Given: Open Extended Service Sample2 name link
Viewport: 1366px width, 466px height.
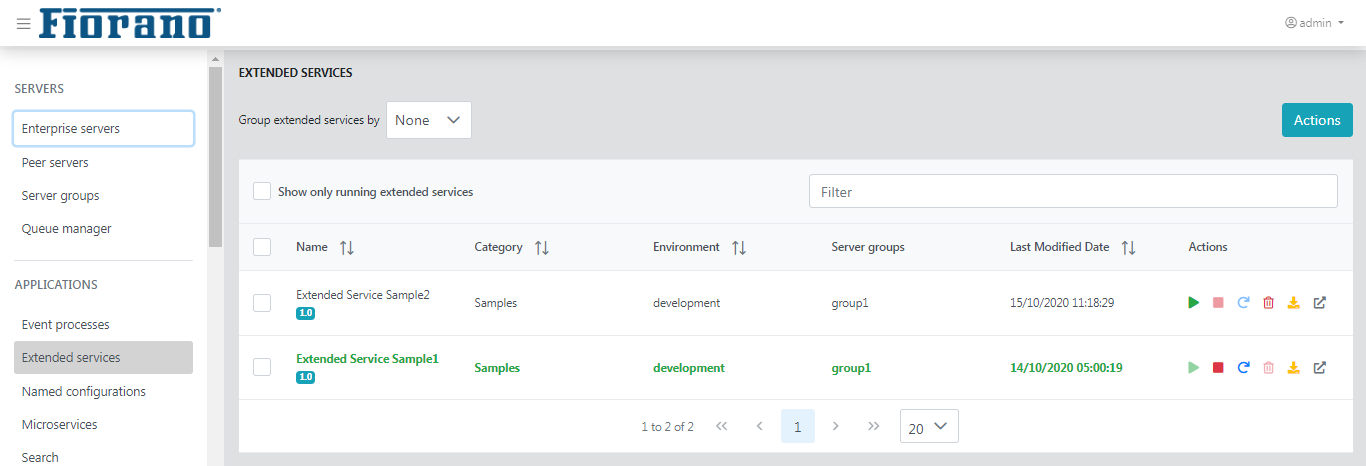Looking at the screenshot, I should (363, 294).
